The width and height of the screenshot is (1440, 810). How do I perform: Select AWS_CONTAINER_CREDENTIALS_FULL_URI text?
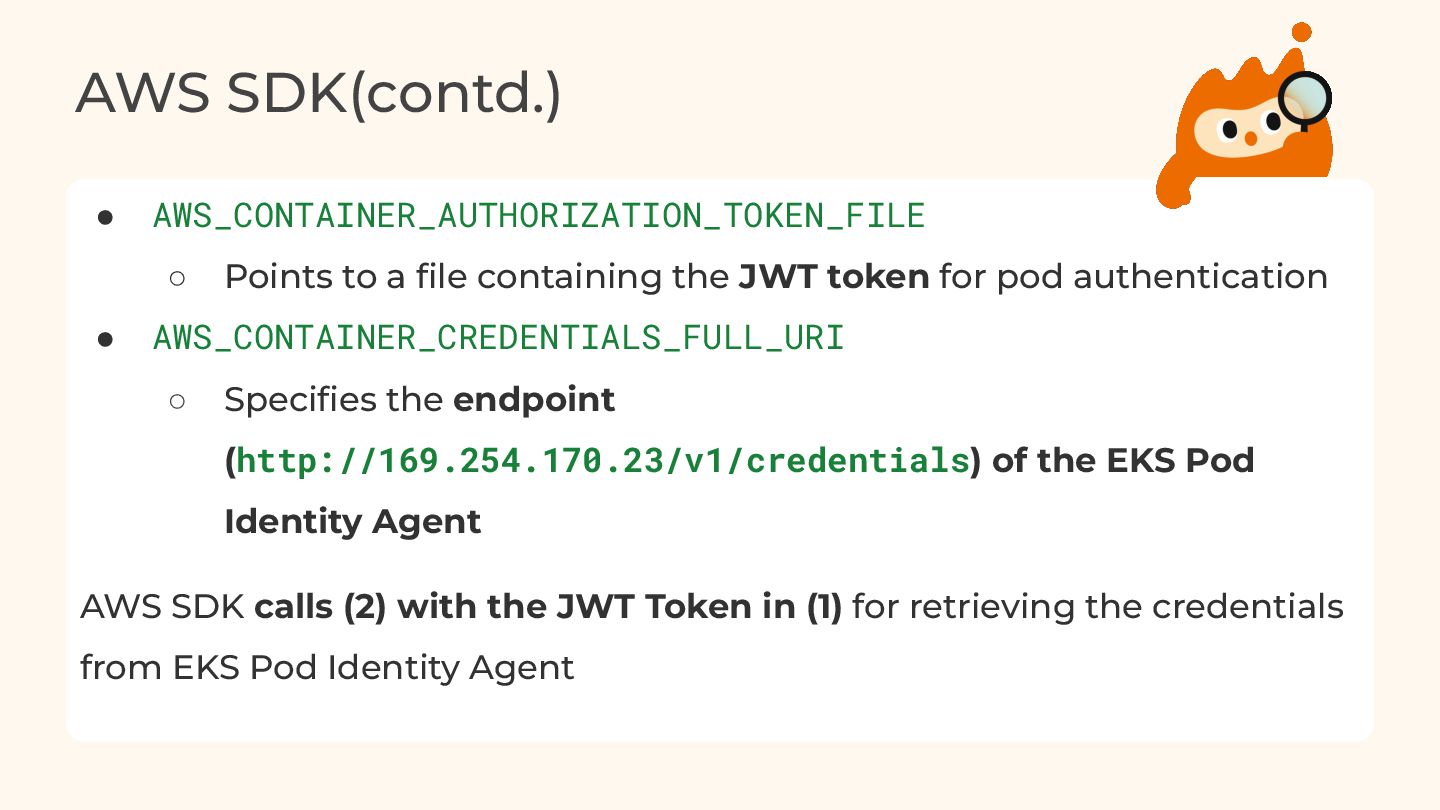pyautogui.click(x=499, y=338)
